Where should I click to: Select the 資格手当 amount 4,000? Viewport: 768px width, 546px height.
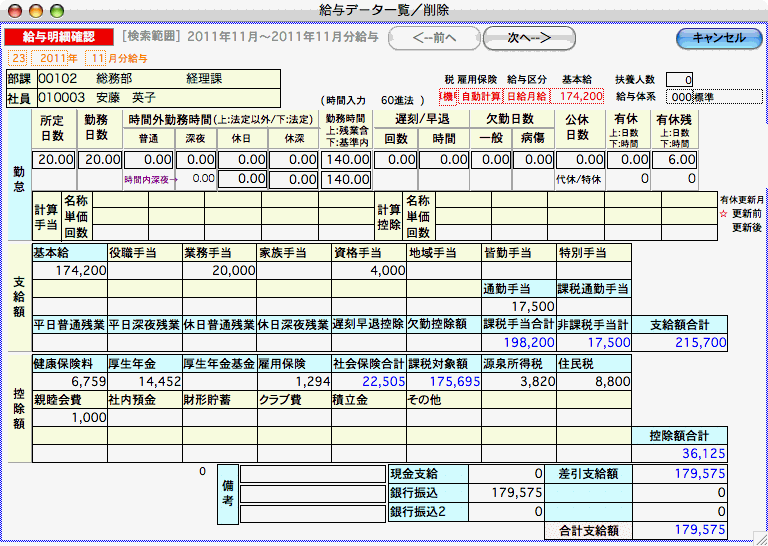pos(369,270)
